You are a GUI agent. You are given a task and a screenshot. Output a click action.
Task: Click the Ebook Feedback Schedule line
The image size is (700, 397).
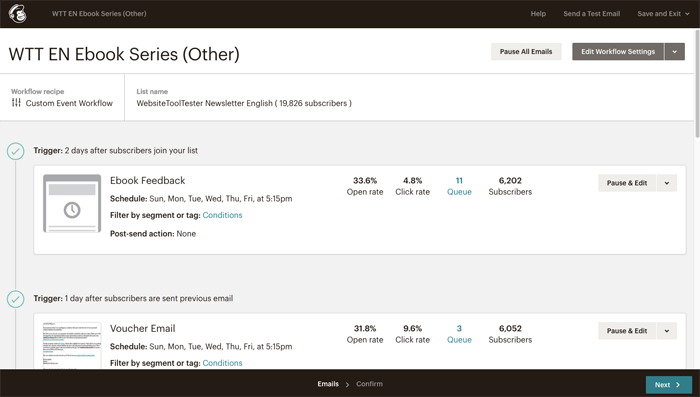[x=201, y=199]
